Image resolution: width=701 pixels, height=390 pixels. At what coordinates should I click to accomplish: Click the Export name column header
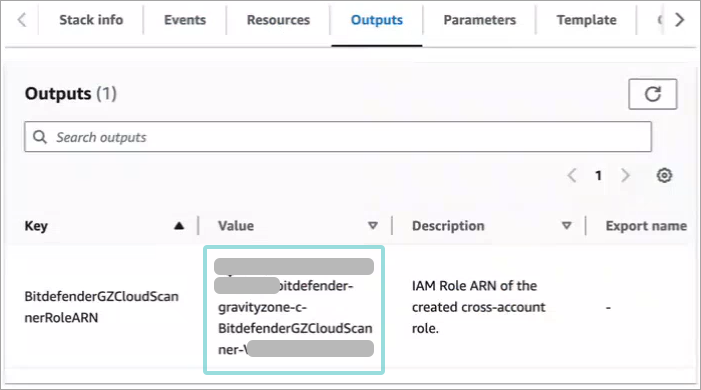(x=646, y=226)
